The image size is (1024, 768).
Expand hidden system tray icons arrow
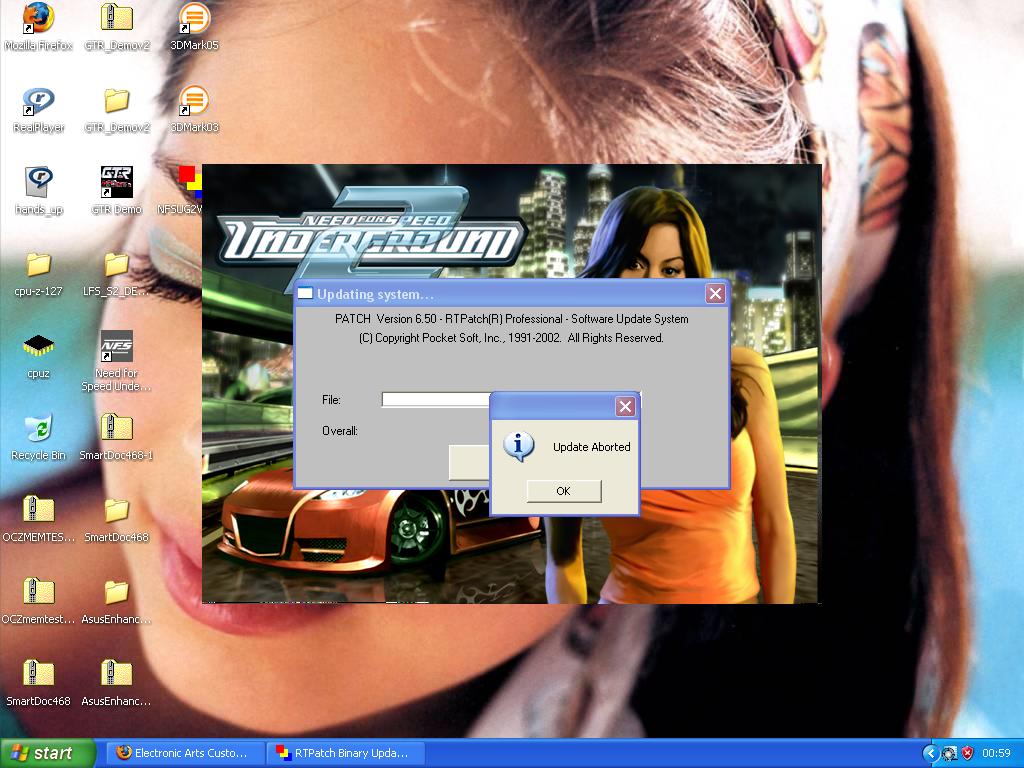coord(931,753)
